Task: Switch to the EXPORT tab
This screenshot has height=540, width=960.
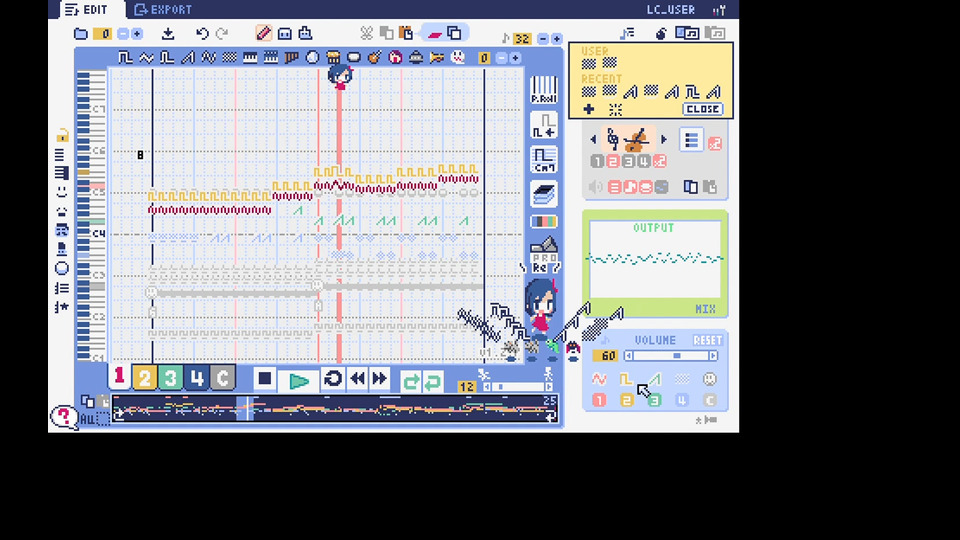Action: coord(163,10)
